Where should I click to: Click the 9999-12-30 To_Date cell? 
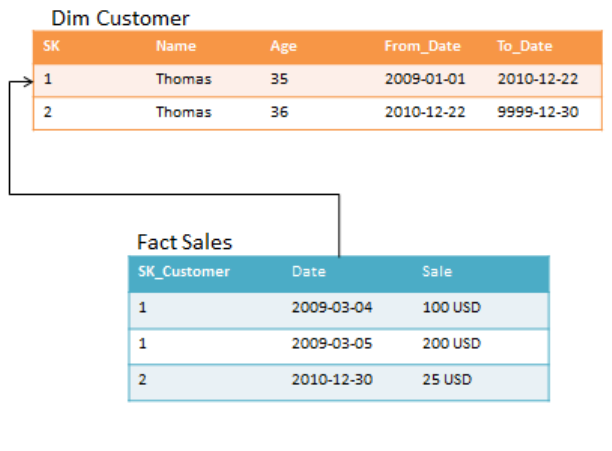(x=537, y=112)
